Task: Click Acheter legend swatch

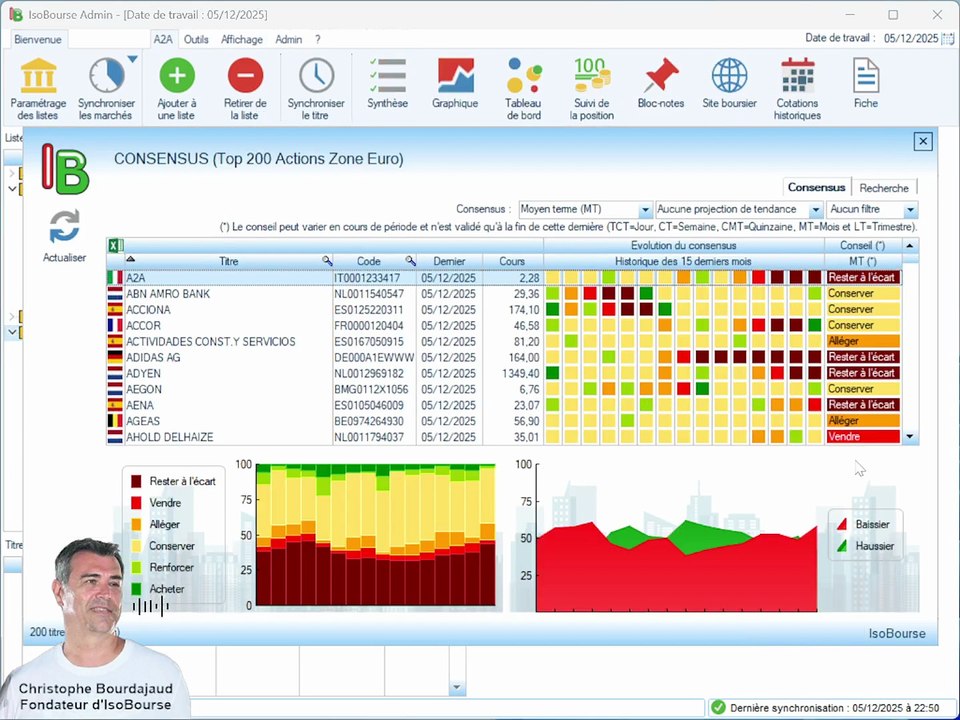Action: tap(136, 589)
